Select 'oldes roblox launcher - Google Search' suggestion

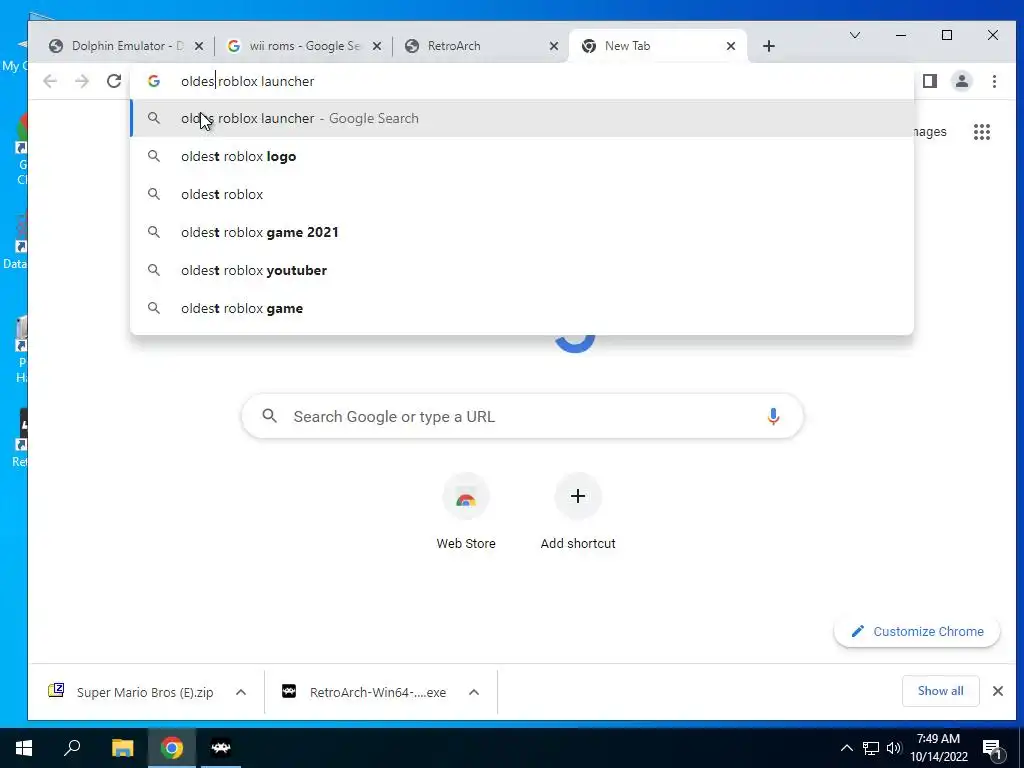[x=522, y=118]
